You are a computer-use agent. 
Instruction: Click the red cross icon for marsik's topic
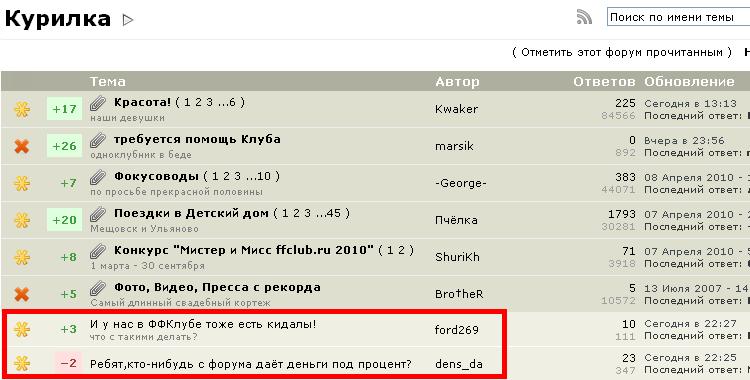click(22, 146)
